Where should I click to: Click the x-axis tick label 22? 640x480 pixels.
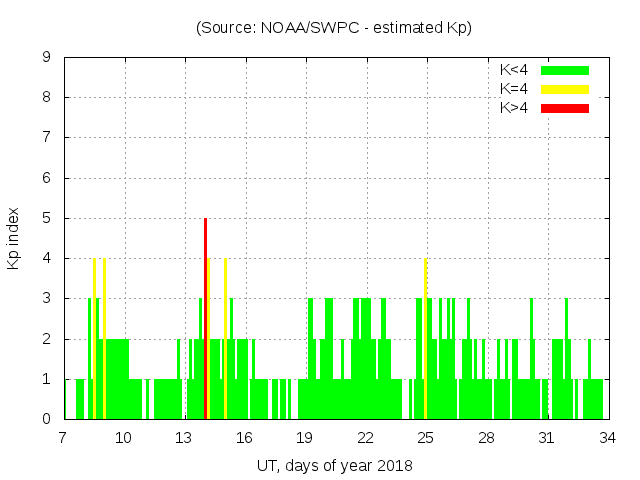pyautogui.click(x=366, y=438)
